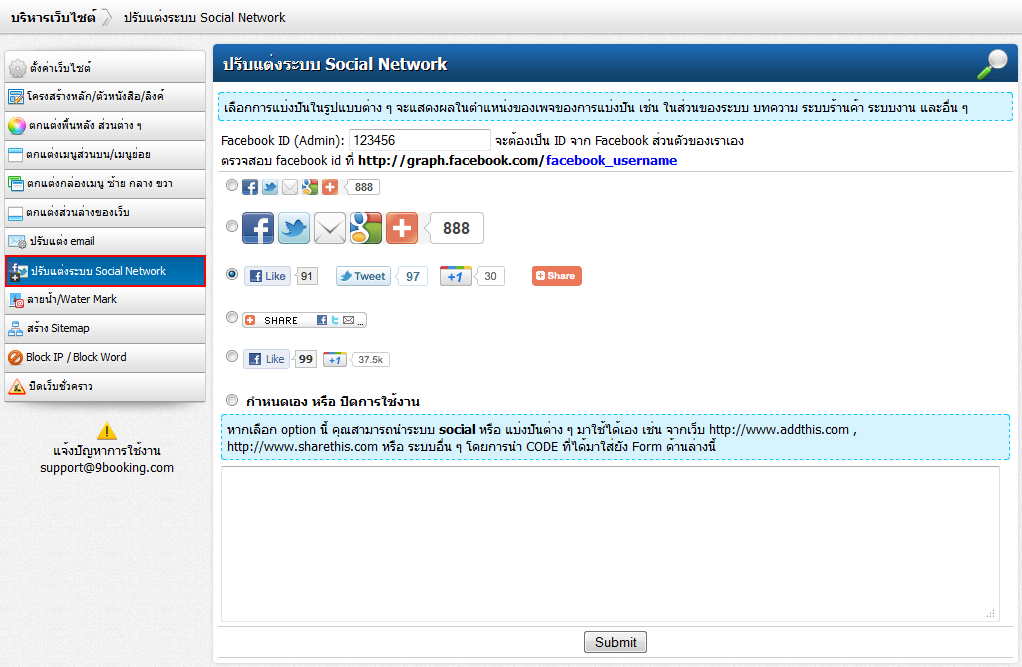1022x667 pixels.
Task: Click the Facebook Like button showing 99
Action: click(267, 359)
